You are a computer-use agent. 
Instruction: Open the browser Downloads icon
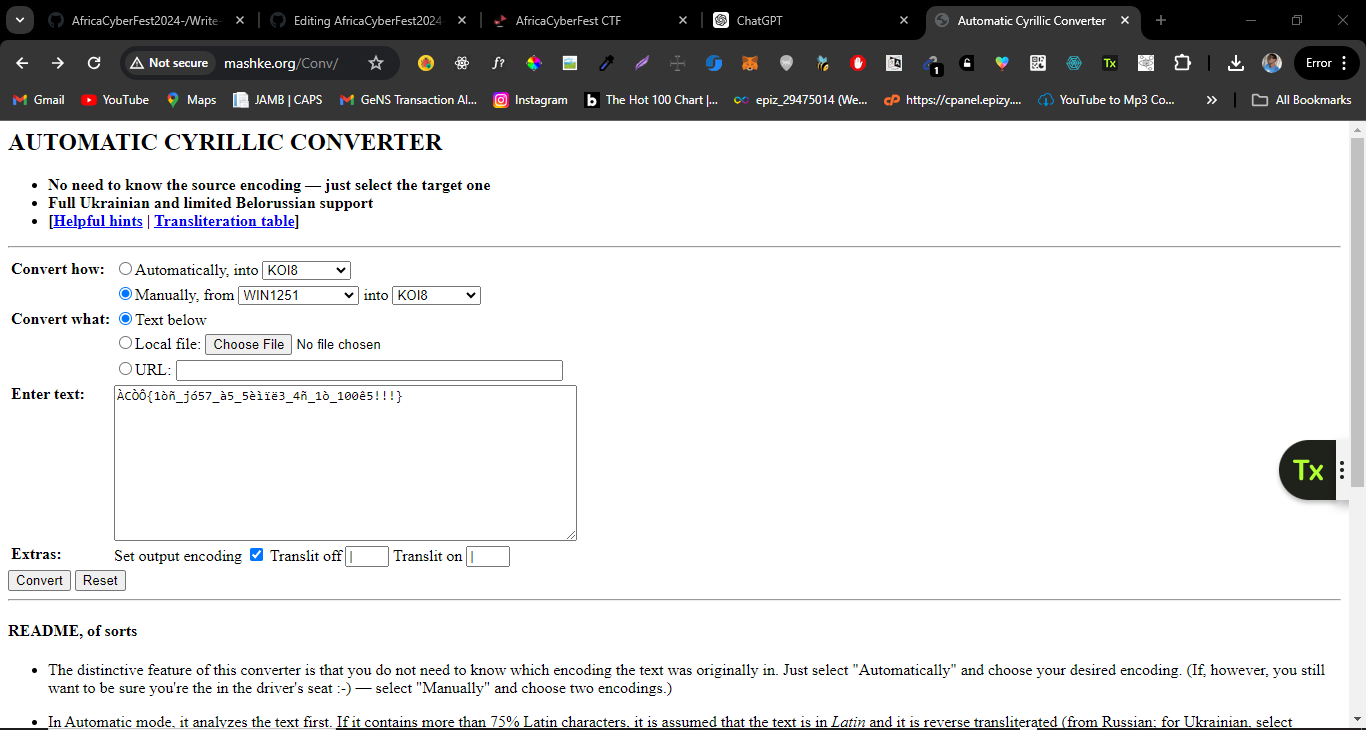click(x=1236, y=63)
